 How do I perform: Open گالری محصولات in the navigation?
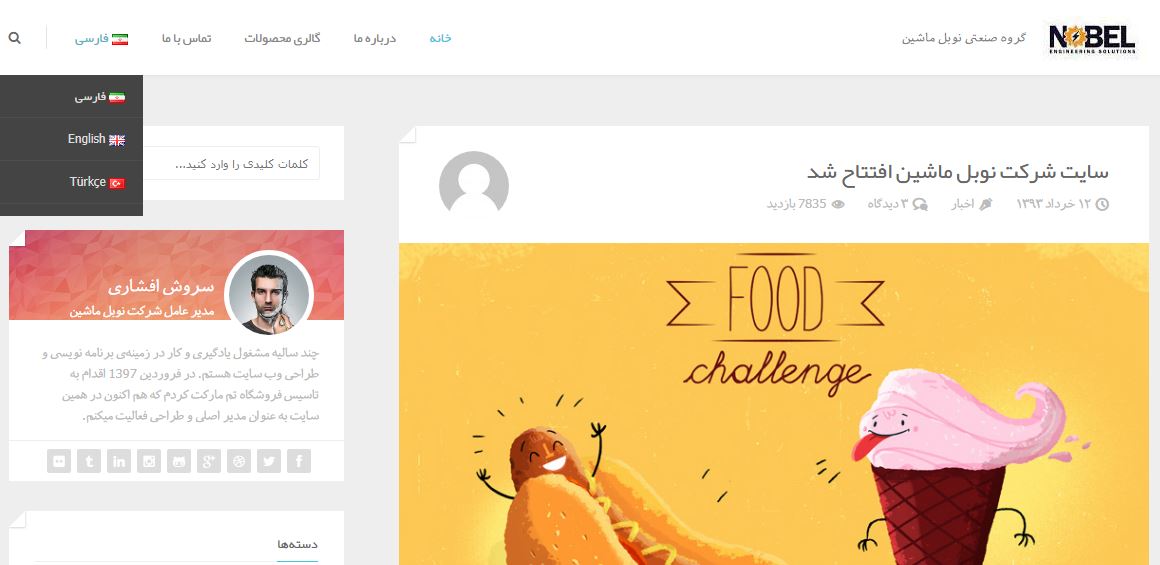(283, 38)
